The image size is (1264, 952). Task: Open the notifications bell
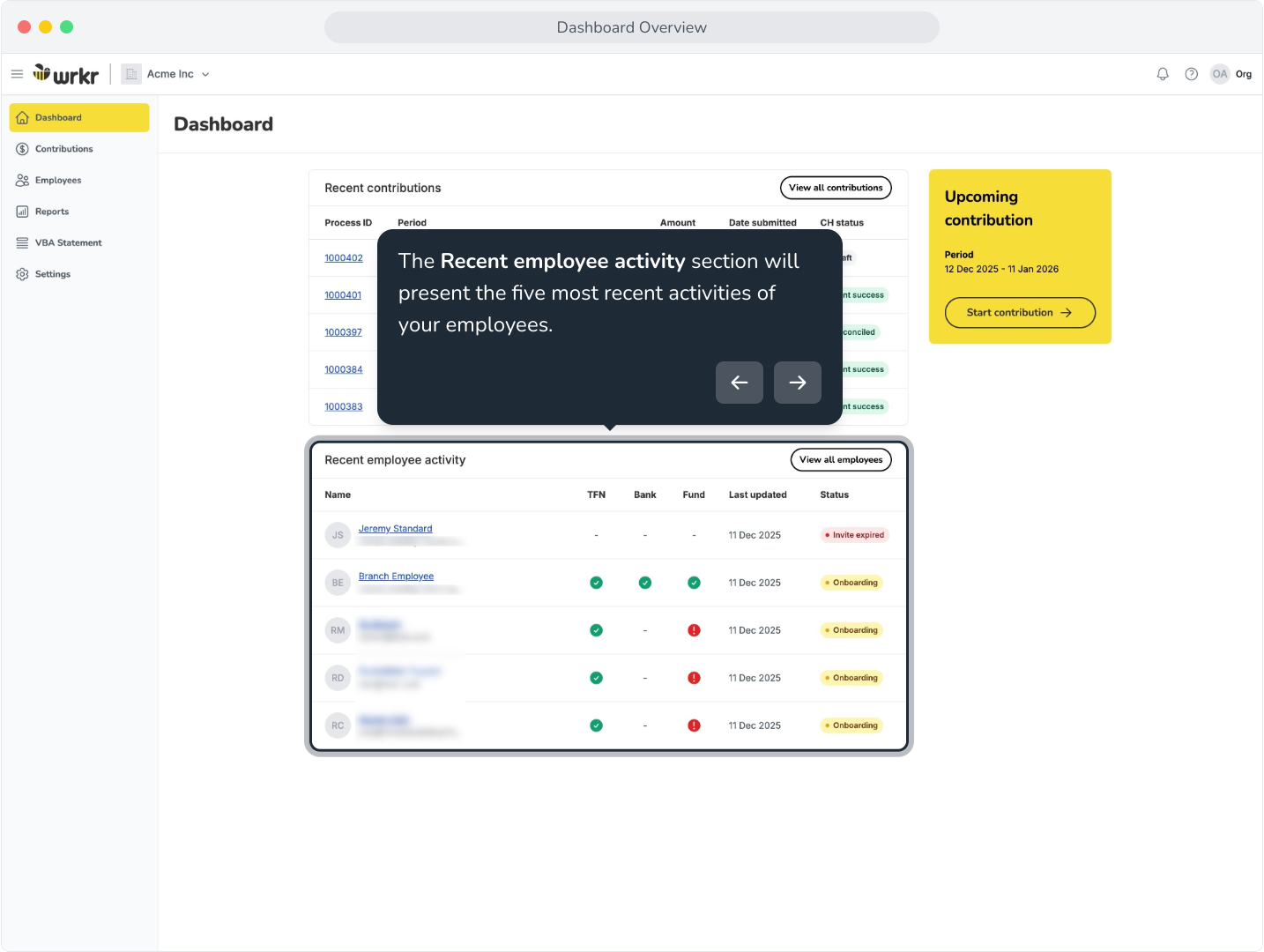1163,74
